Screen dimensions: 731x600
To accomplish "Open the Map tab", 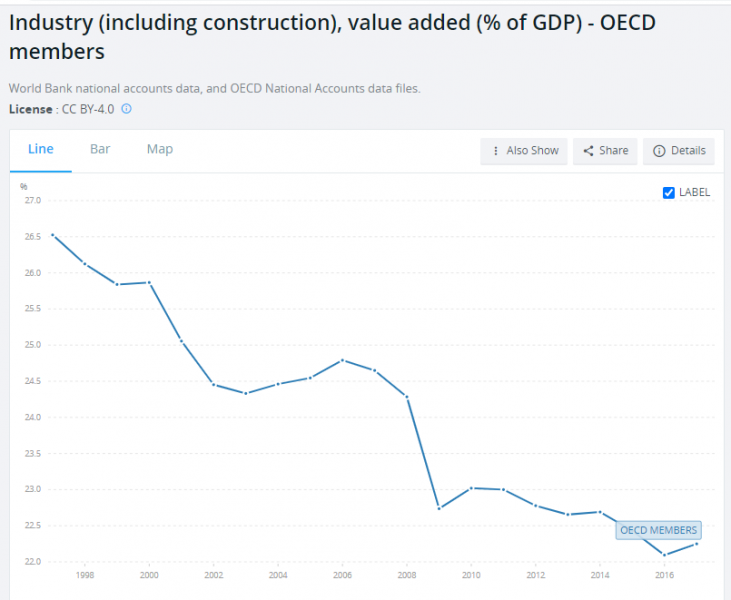I will (160, 149).
